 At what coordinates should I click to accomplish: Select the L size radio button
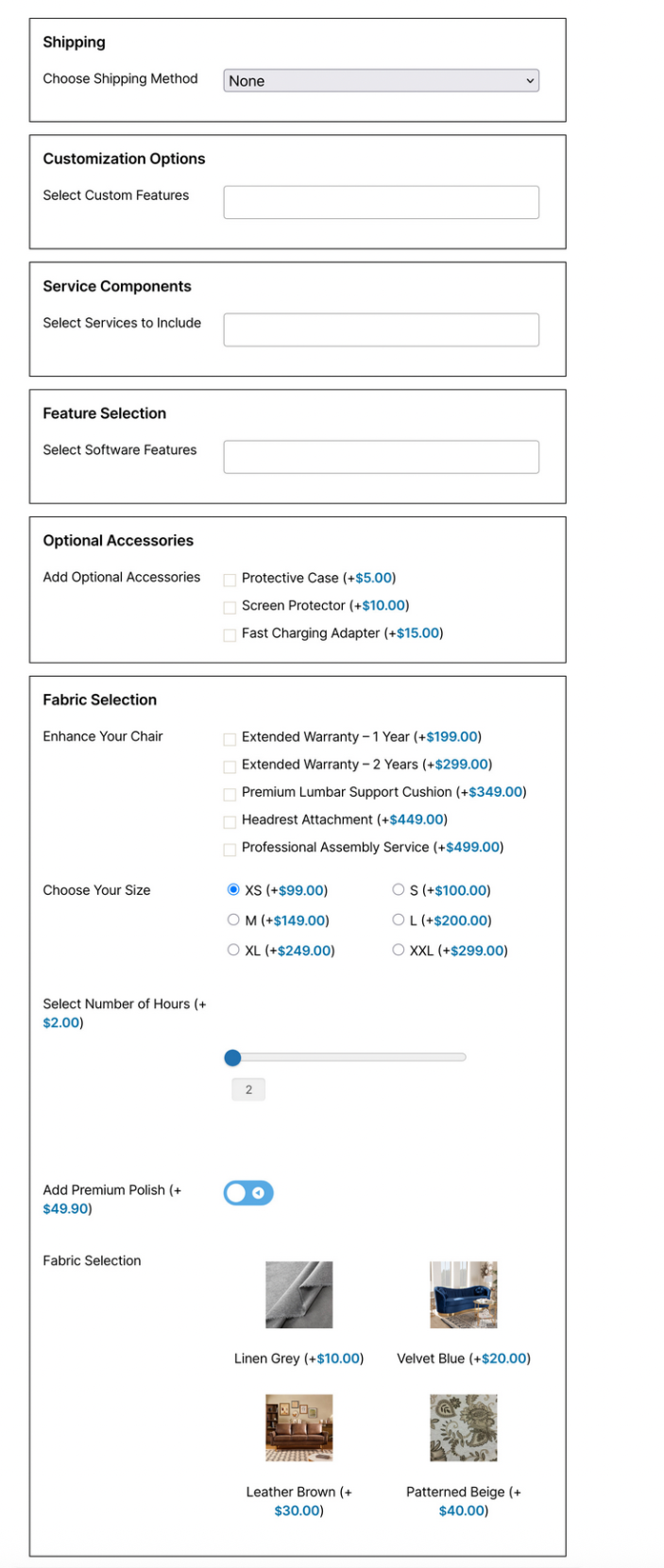pyautogui.click(x=399, y=919)
